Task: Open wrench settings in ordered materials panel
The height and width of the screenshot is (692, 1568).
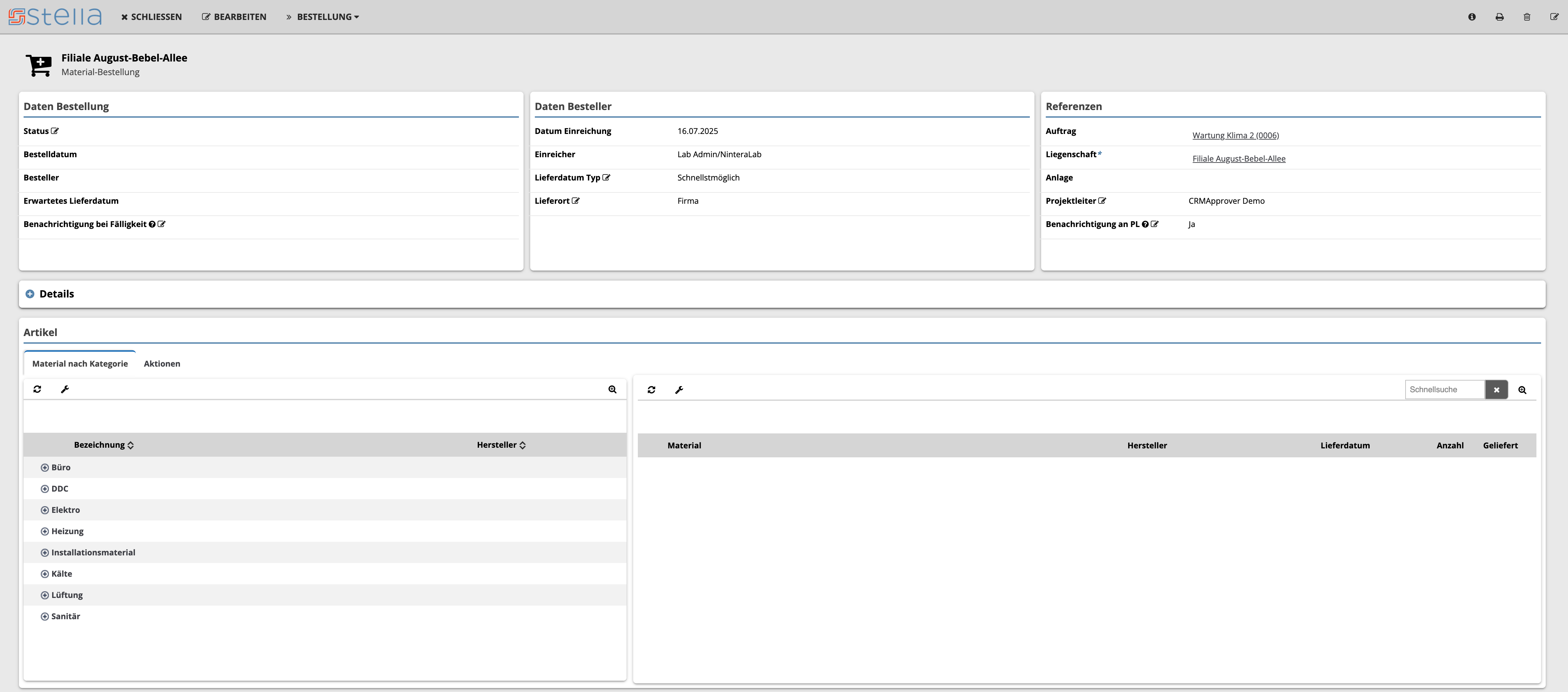Action: point(679,390)
